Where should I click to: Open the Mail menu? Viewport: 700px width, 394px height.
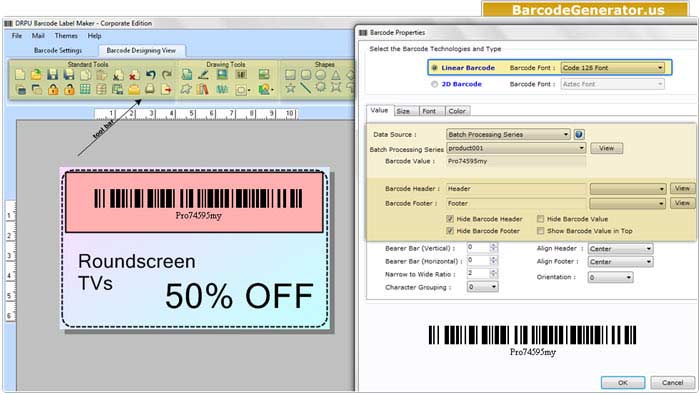pos(38,36)
